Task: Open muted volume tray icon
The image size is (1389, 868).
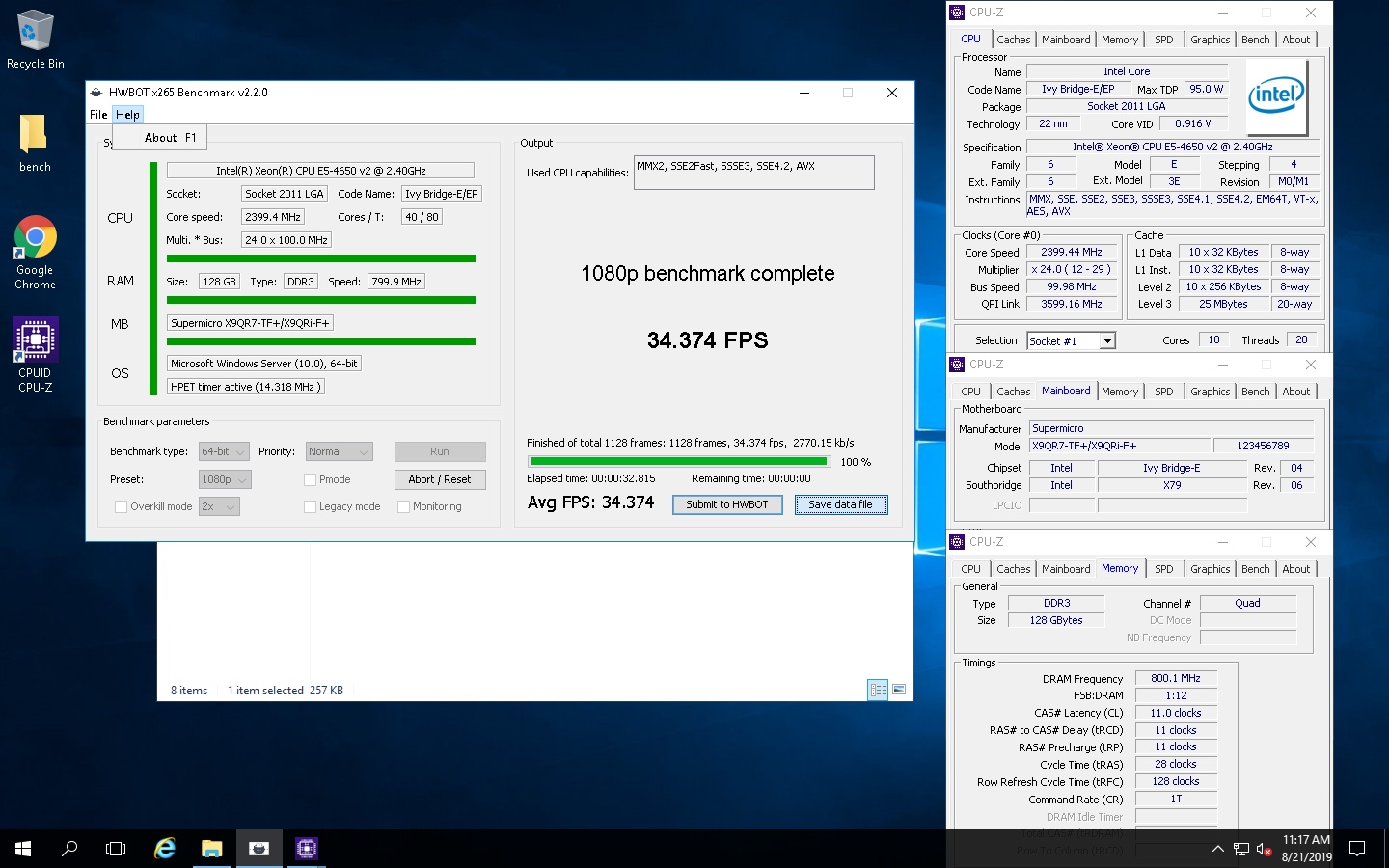Action: tap(1265, 850)
